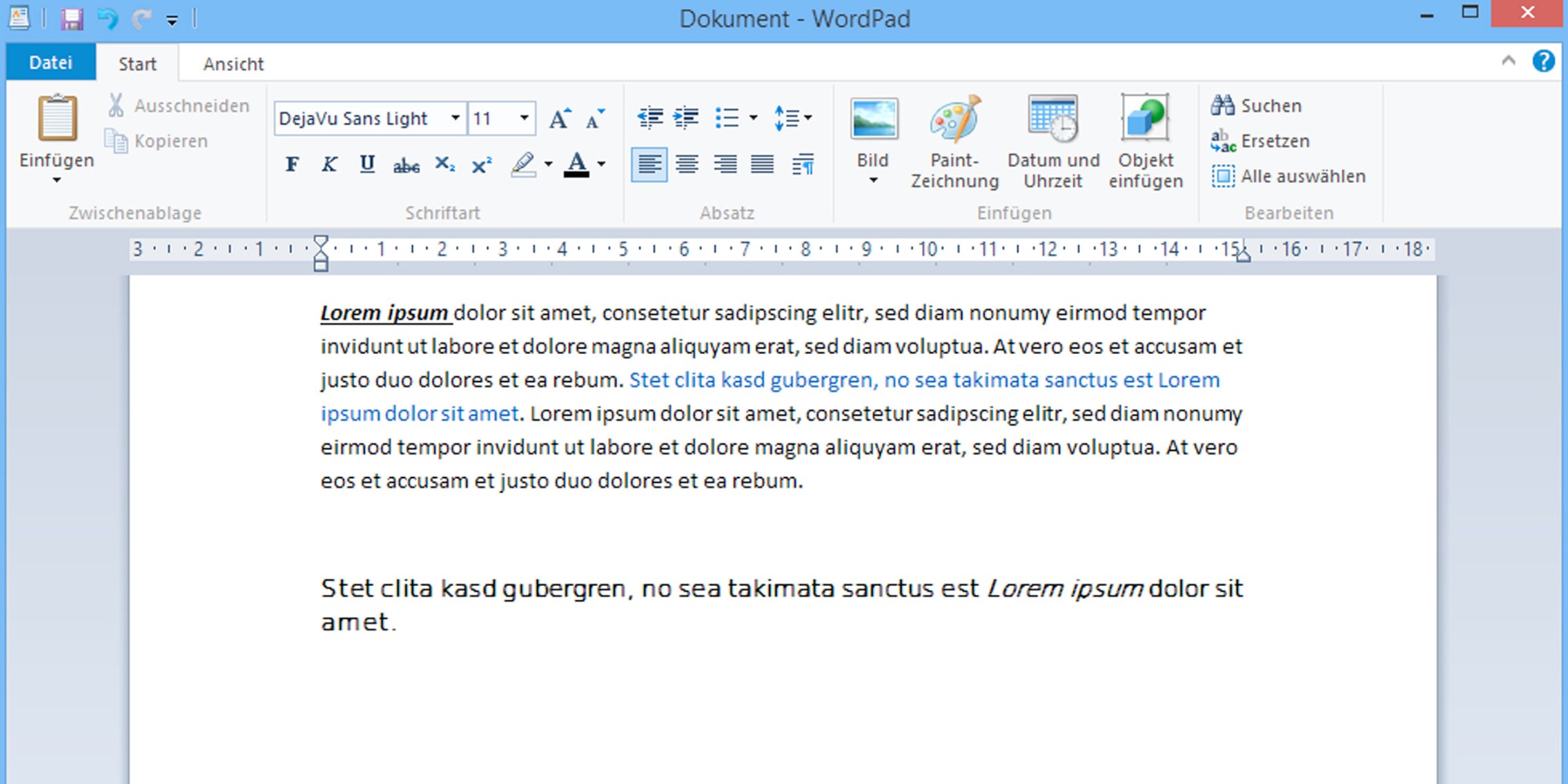The width and height of the screenshot is (1568, 784).
Task: Open the DejaVu Sans Light font dropdown
Action: tap(455, 118)
